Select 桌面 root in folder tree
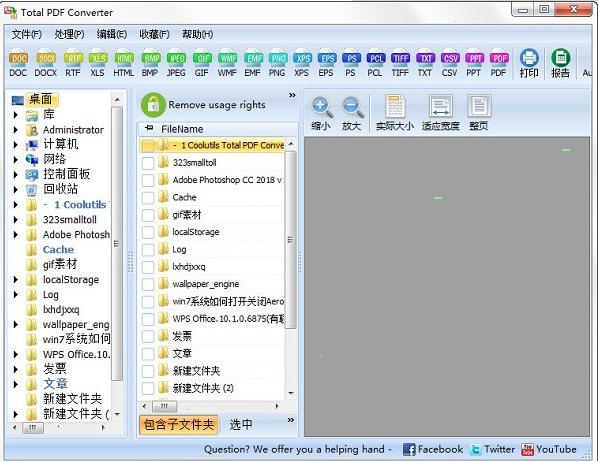 (41, 99)
